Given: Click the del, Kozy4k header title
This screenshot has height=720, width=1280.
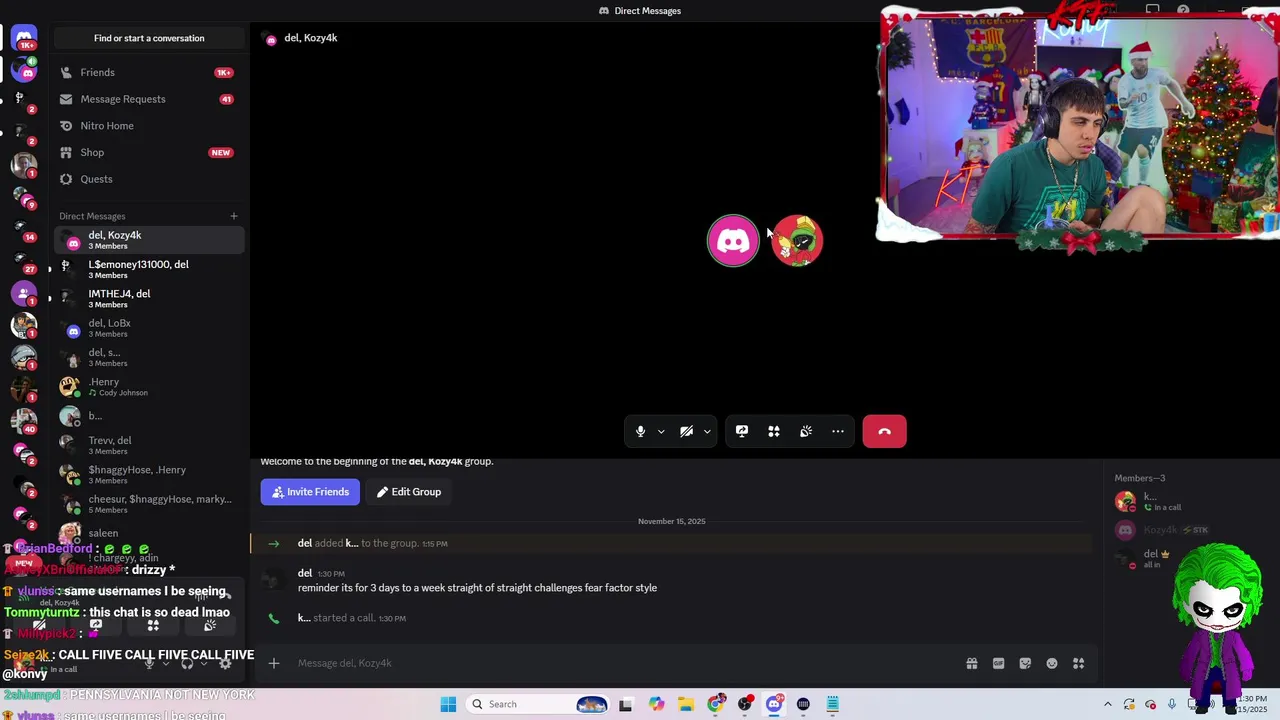Looking at the screenshot, I should click(311, 38).
